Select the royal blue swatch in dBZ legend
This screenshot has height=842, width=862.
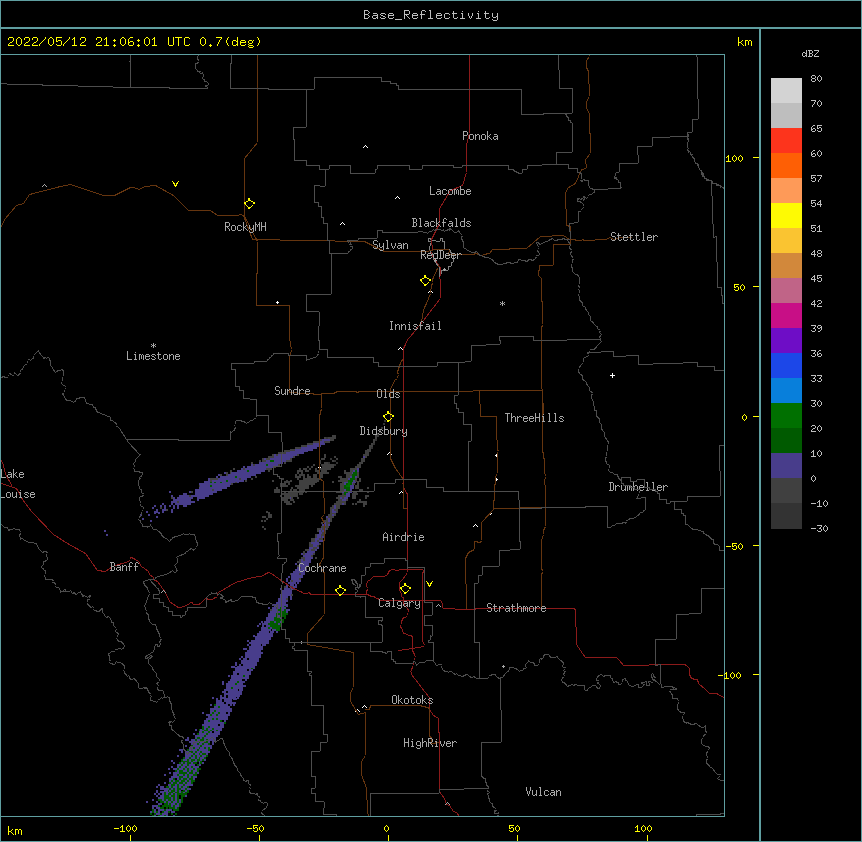pos(786,365)
